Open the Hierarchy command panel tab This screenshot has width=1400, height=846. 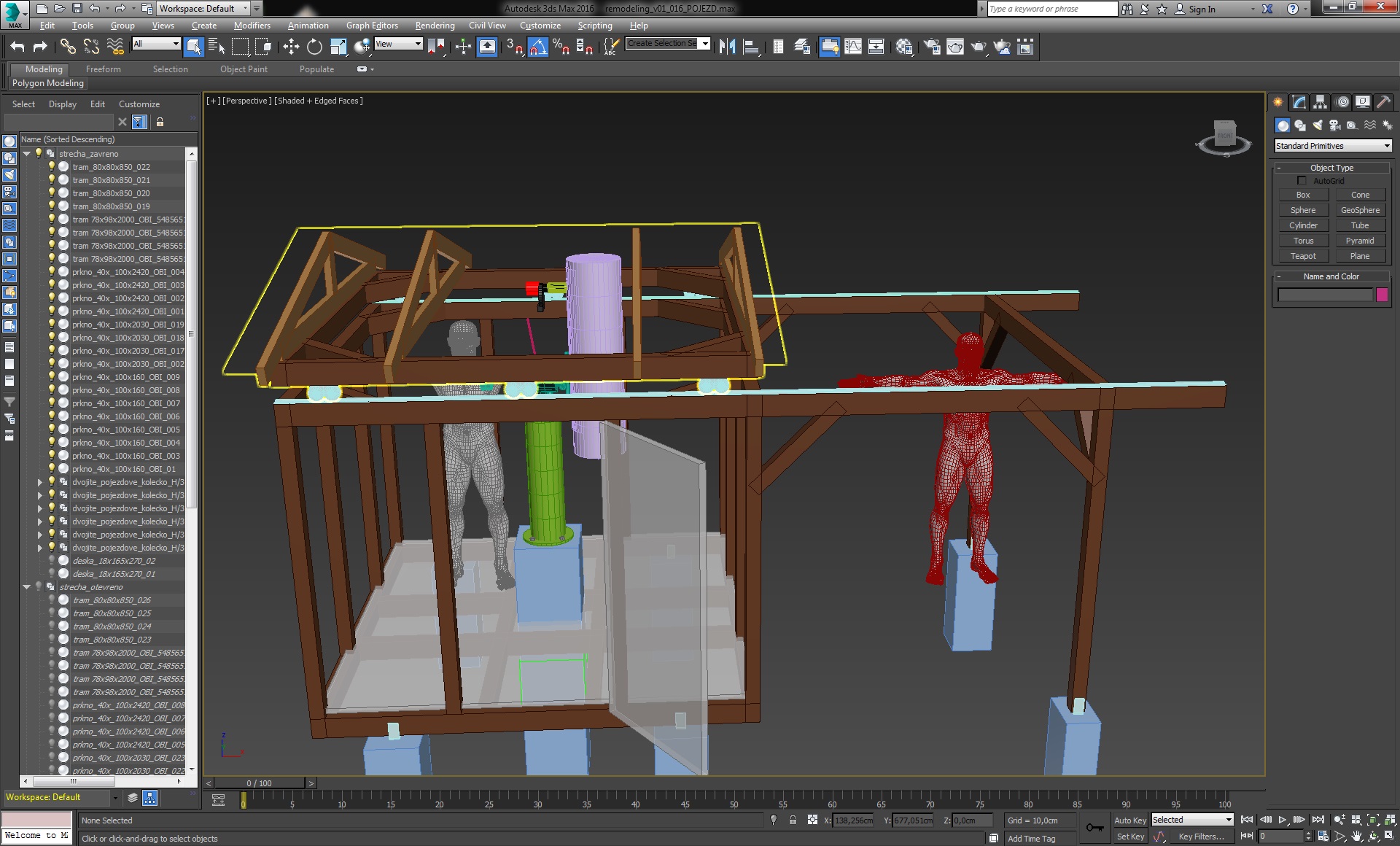(x=1320, y=102)
